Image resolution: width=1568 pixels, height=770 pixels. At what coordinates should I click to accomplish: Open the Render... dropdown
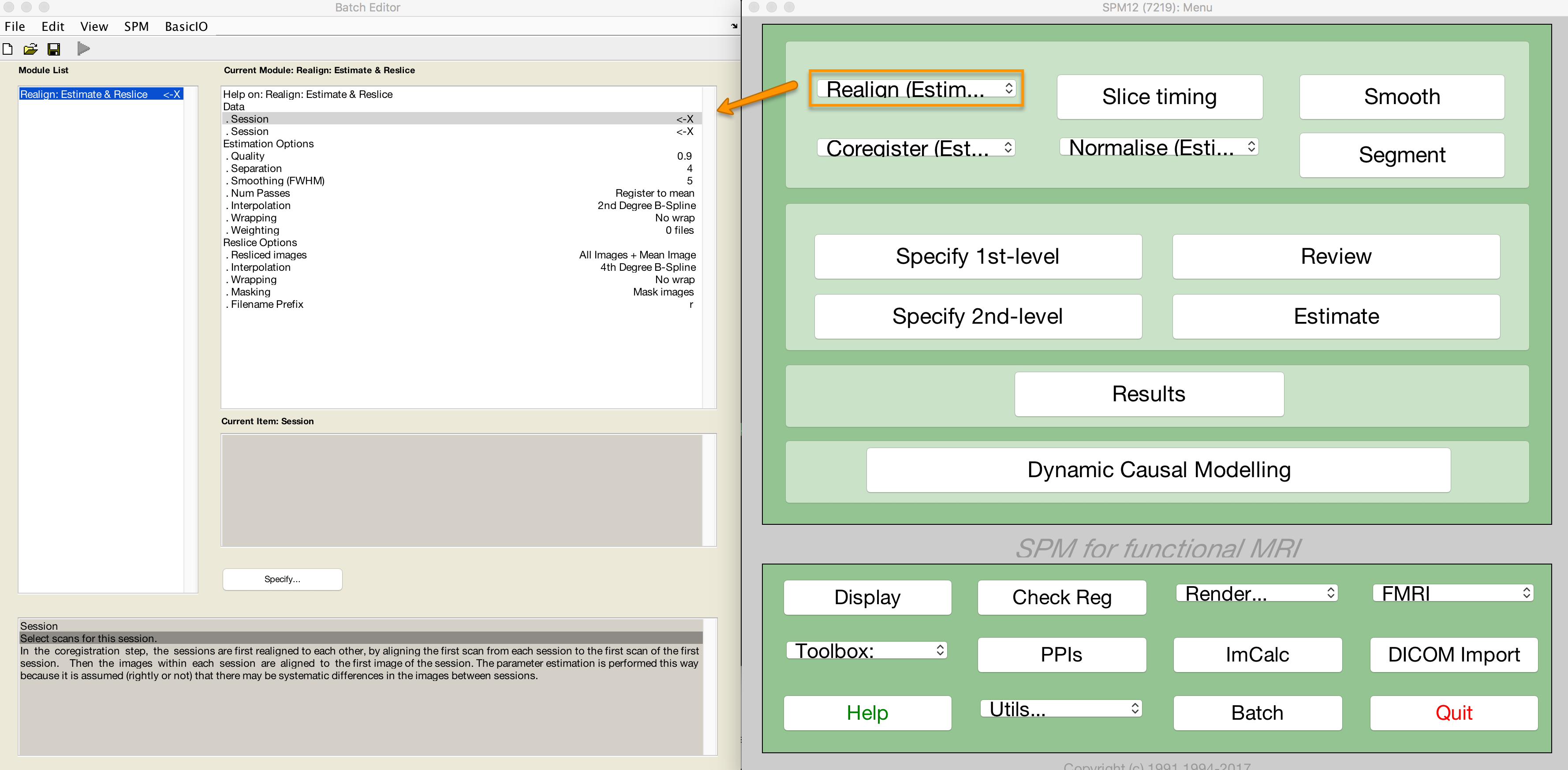(1257, 594)
